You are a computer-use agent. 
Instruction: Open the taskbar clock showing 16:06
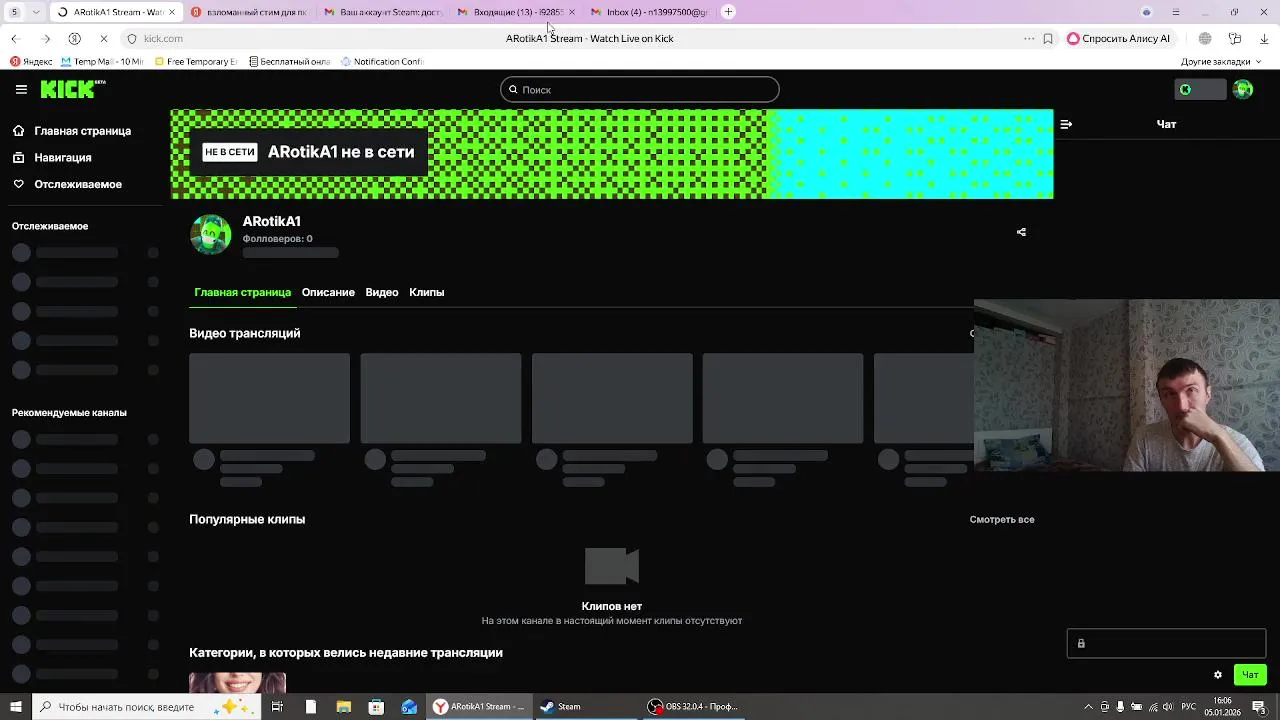1222,706
